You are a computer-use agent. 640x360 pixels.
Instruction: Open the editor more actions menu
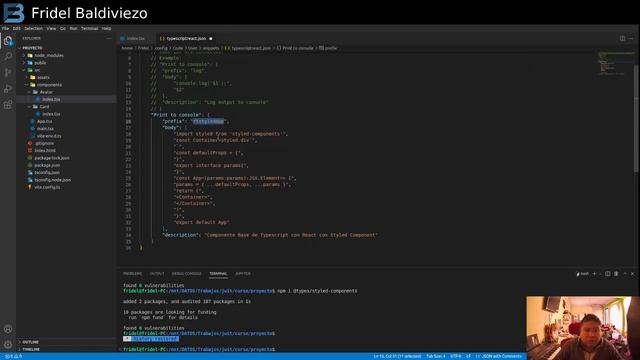click(631, 38)
